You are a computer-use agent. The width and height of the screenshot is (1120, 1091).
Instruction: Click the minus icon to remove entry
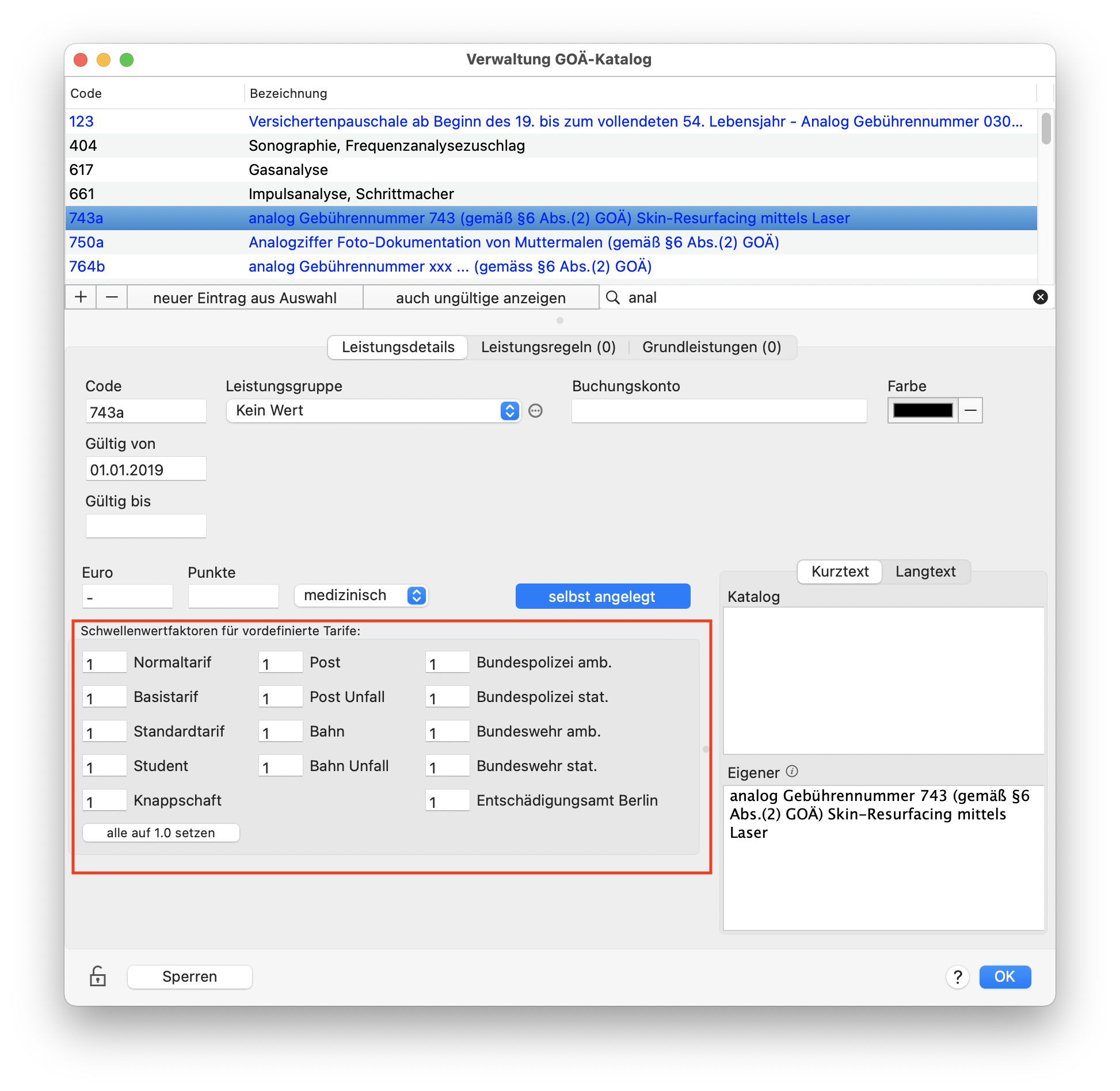[112, 297]
